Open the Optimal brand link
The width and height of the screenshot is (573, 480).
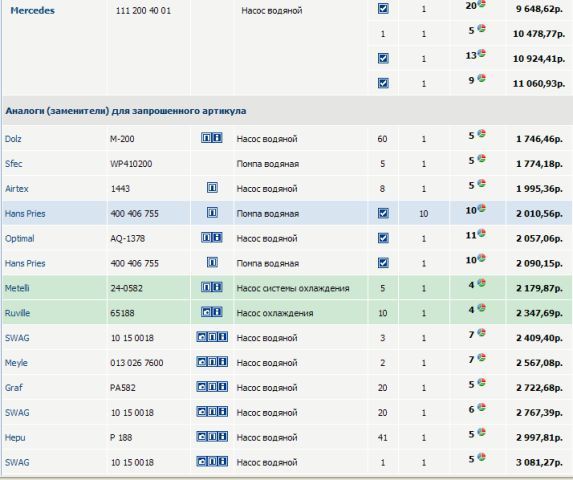[x=20, y=239]
